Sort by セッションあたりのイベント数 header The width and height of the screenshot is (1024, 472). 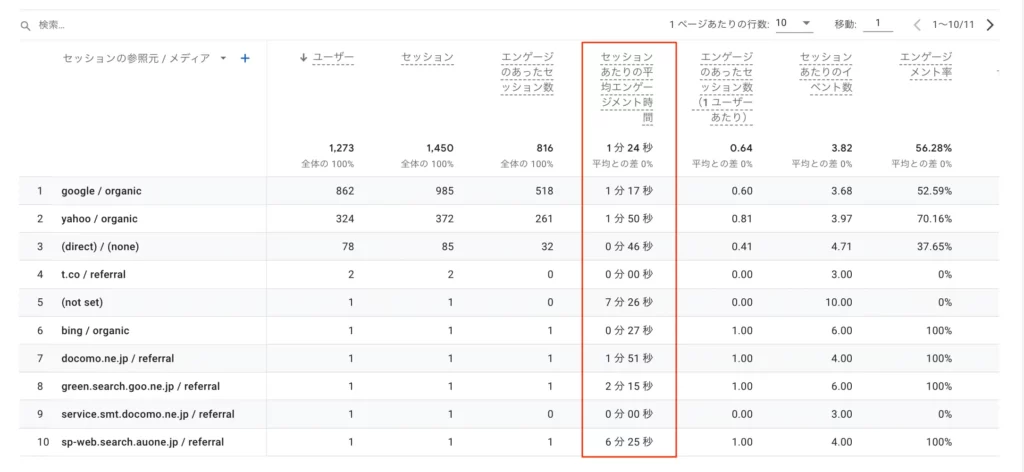(825, 72)
